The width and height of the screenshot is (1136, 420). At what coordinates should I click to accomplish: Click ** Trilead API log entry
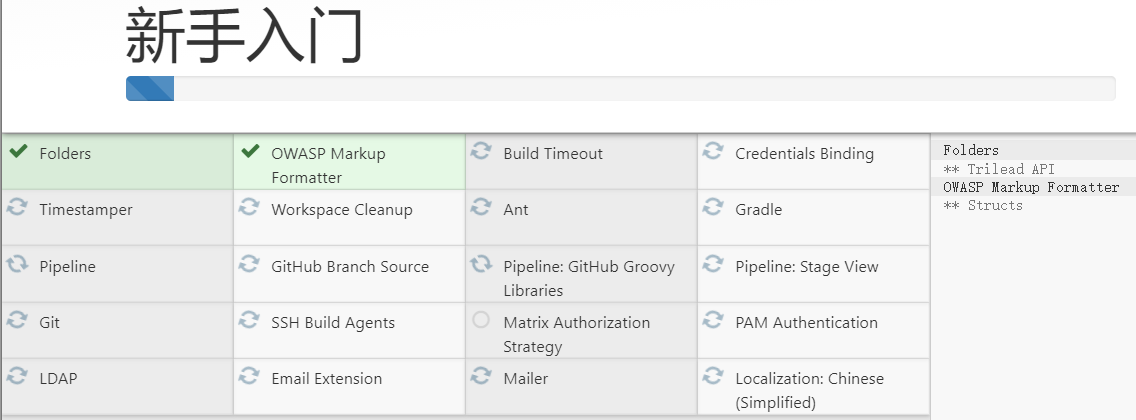(998, 169)
